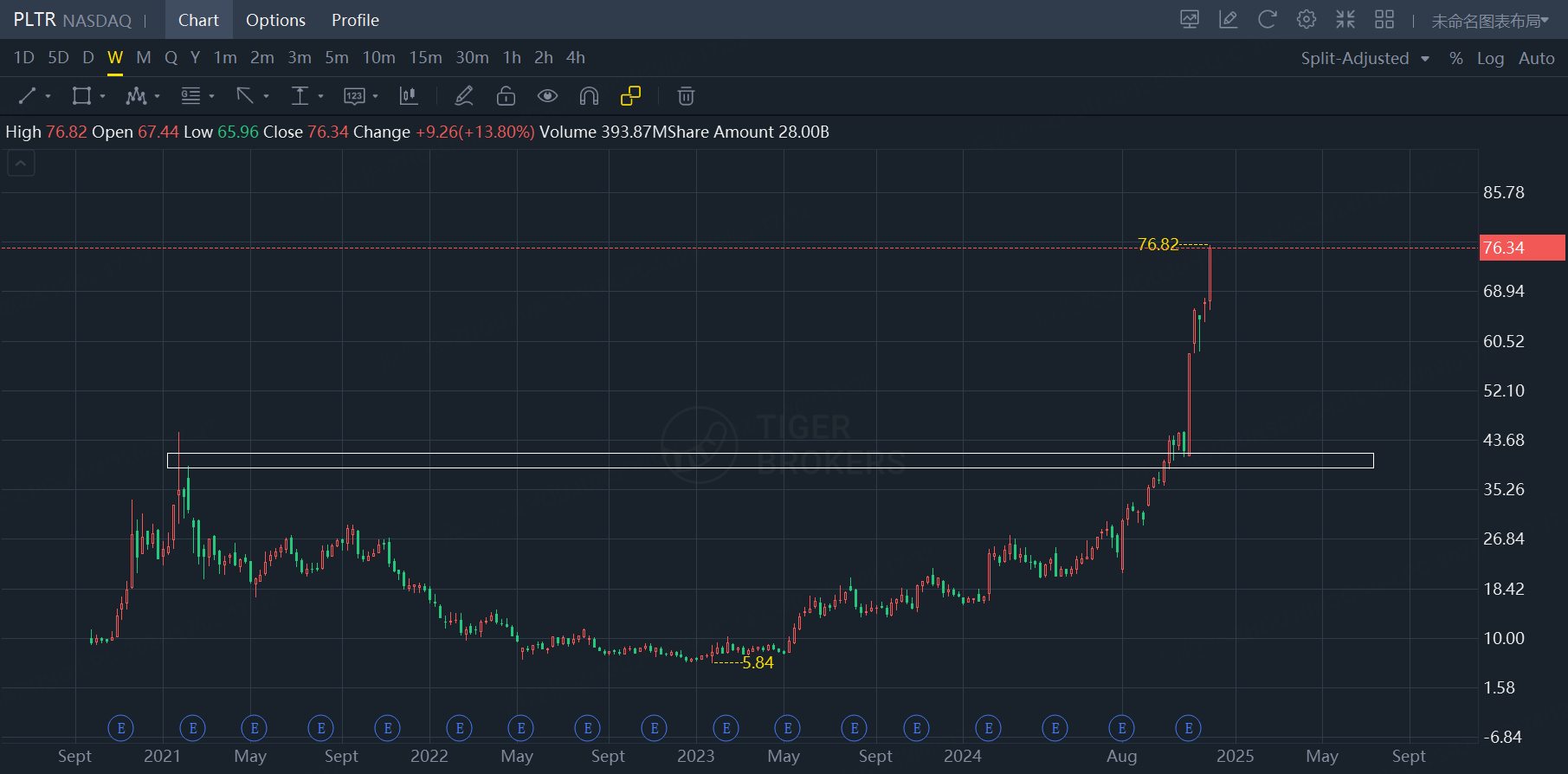Delete drawings with the trash icon
Viewport: 1568px width, 774px height.
[x=686, y=96]
